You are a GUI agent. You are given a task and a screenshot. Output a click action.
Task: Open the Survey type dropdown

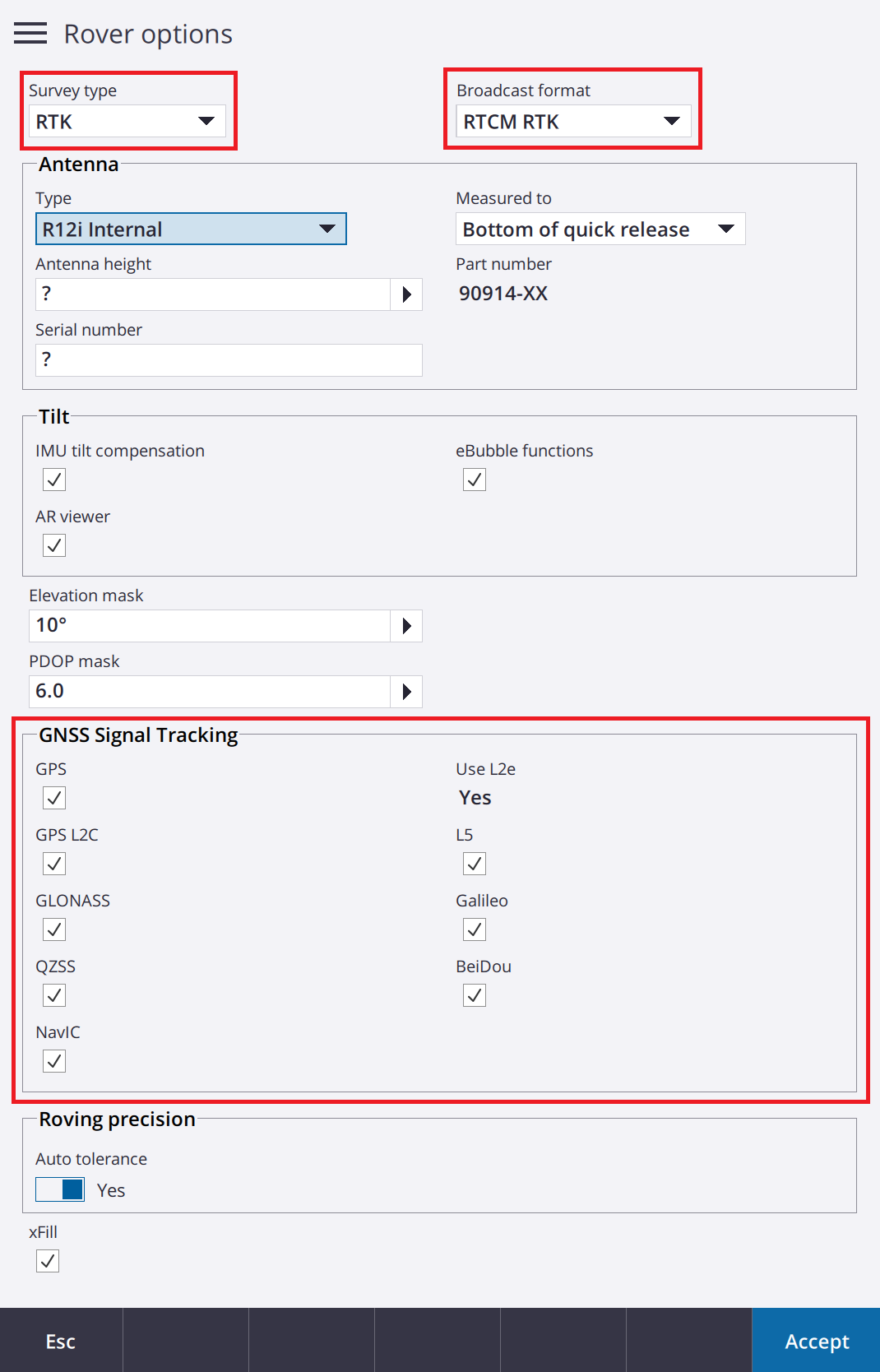click(x=127, y=122)
